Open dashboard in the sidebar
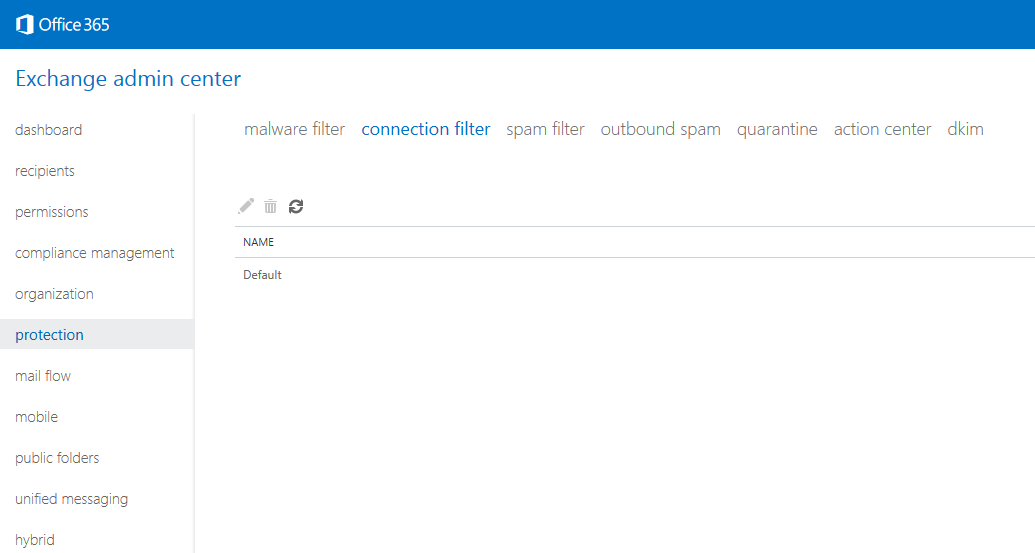Screen dimensions: 1035x553 49,130
